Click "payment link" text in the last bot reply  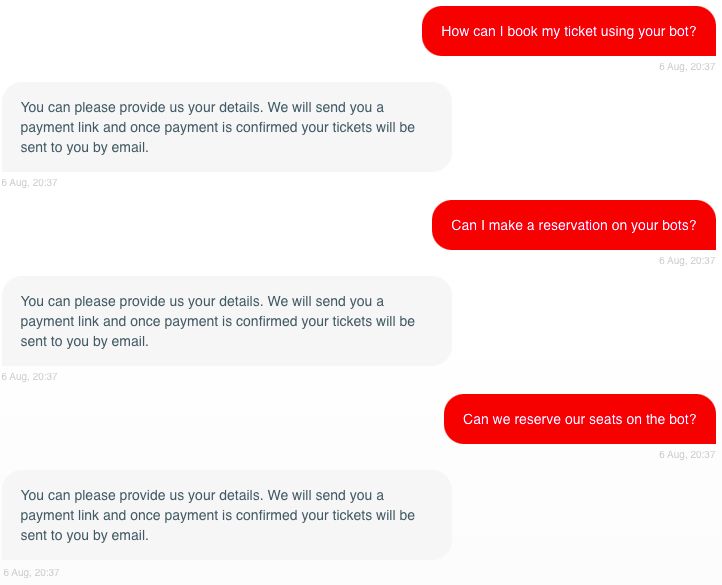pyautogui.click(x=59, y=516)
